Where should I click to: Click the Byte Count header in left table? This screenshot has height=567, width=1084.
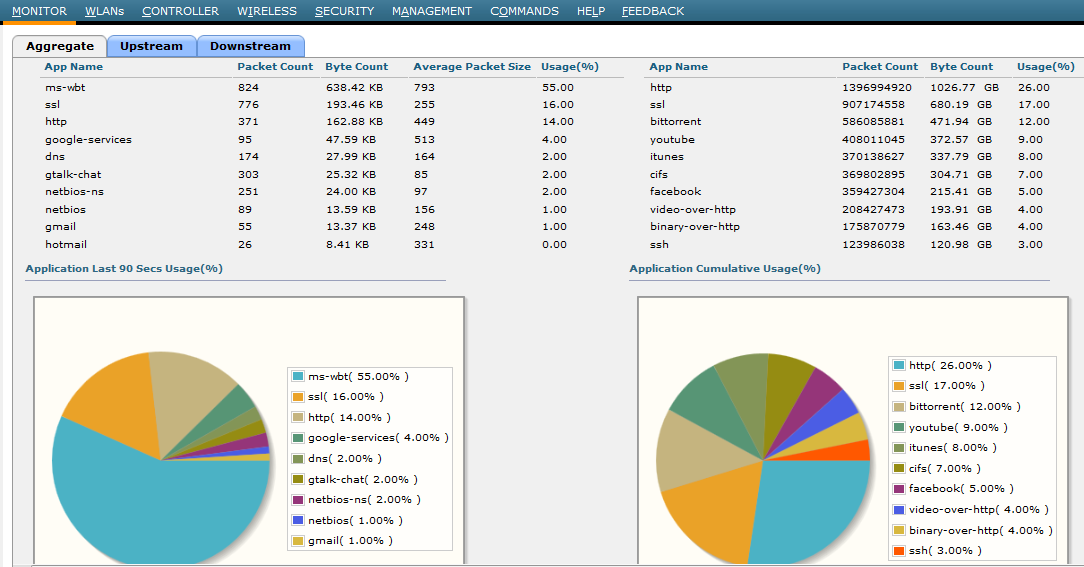click(x=356, y=67)
